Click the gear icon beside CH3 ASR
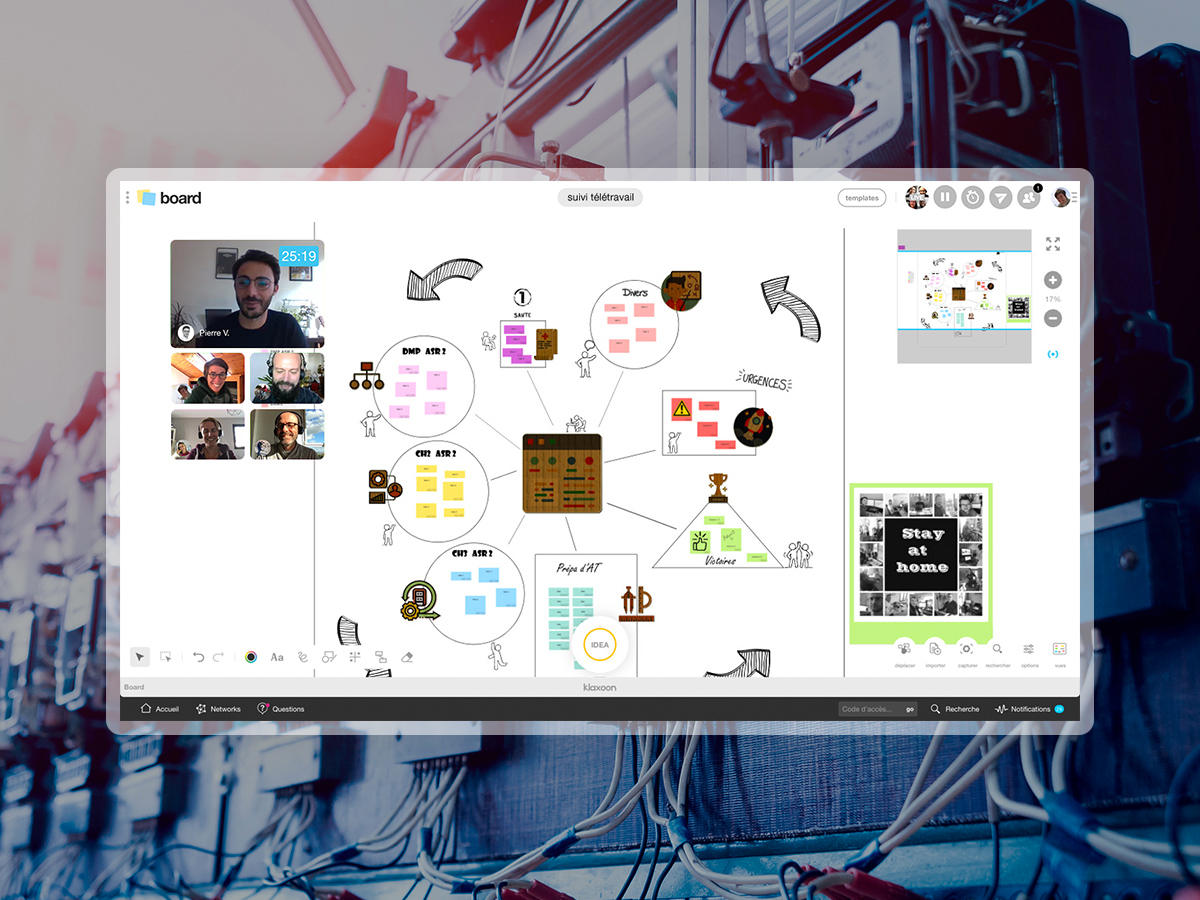 (419, 600)
